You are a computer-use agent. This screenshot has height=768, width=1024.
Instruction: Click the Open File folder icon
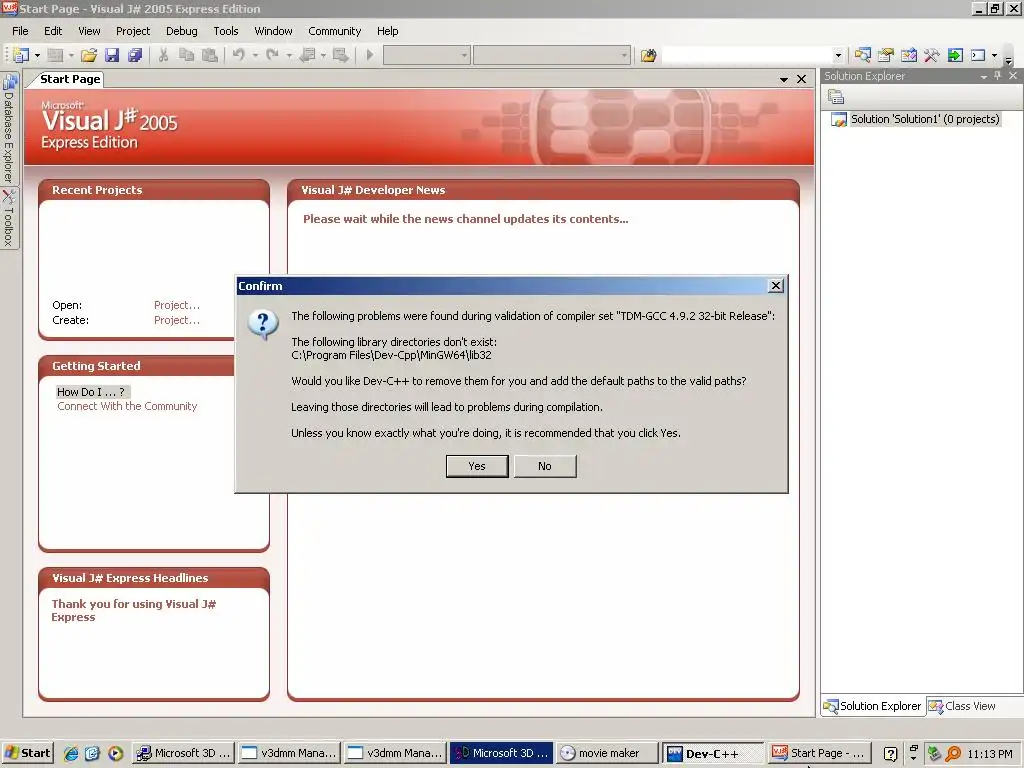[89, 56]
